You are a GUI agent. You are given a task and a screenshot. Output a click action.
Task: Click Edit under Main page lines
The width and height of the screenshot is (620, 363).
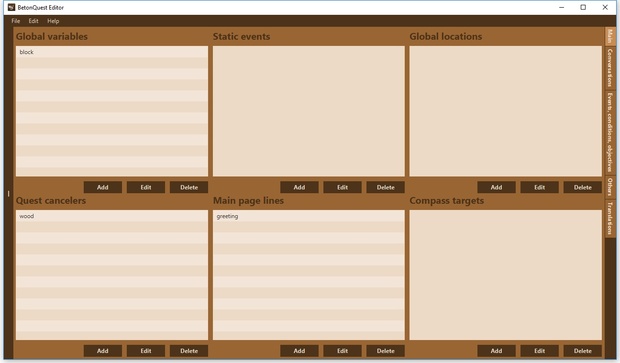pyautogui.click(x=342, y=351)
